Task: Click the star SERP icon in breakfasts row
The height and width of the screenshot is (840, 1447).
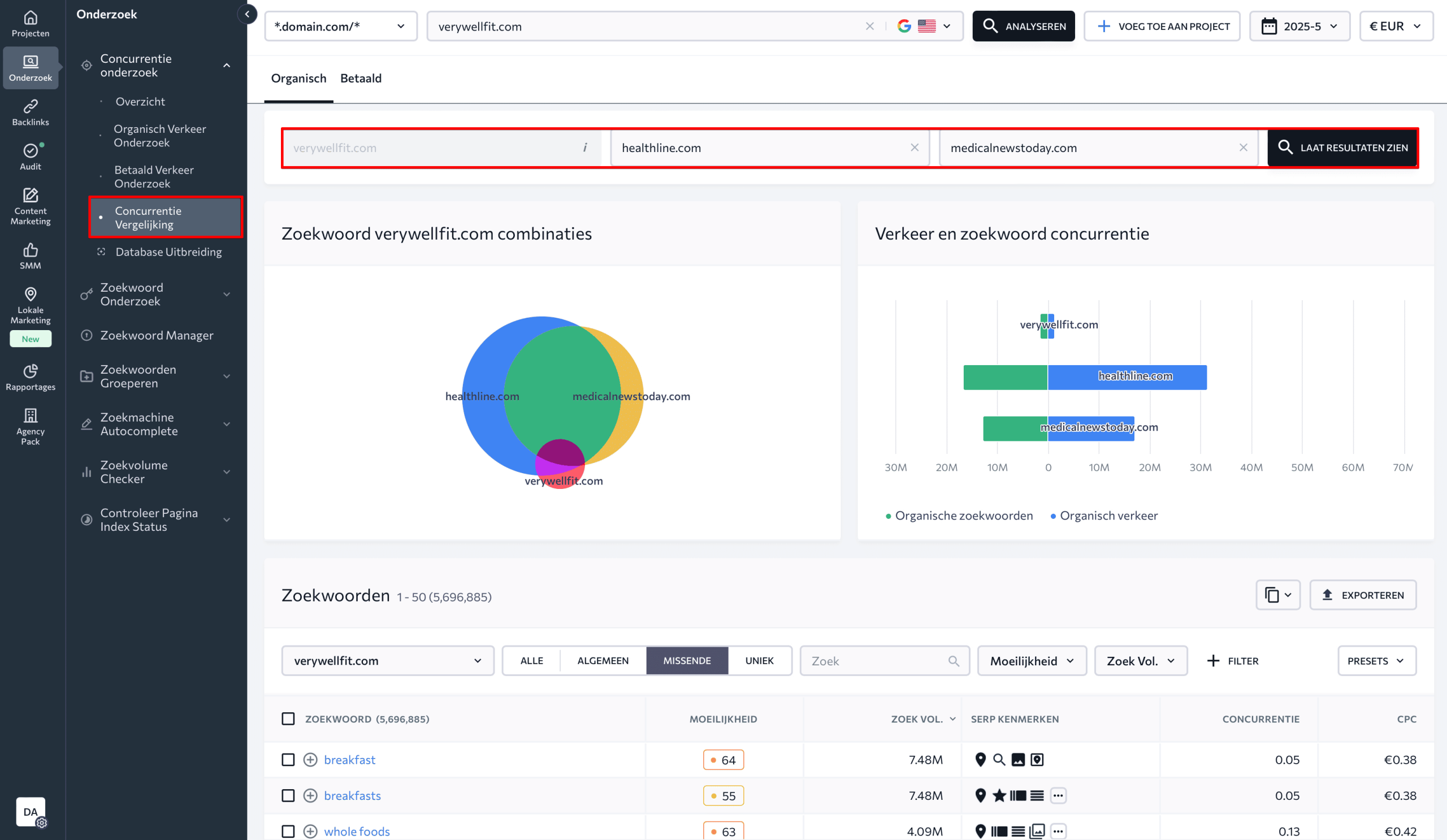Action: (999, 795)
